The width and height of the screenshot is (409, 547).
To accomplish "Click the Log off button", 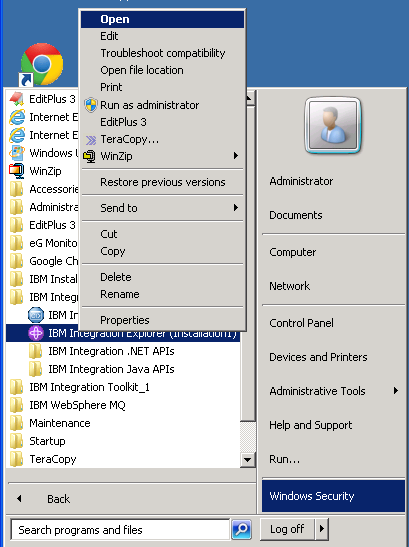I will [288, 529].
